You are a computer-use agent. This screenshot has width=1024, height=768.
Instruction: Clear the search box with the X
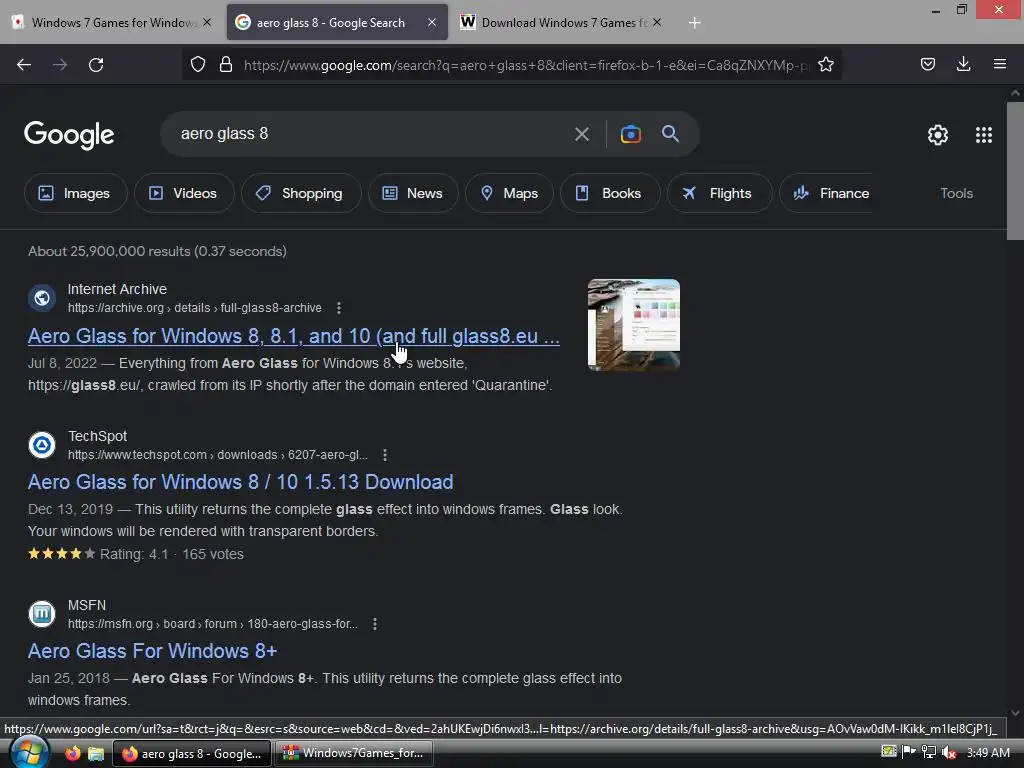tap(581, 134)
